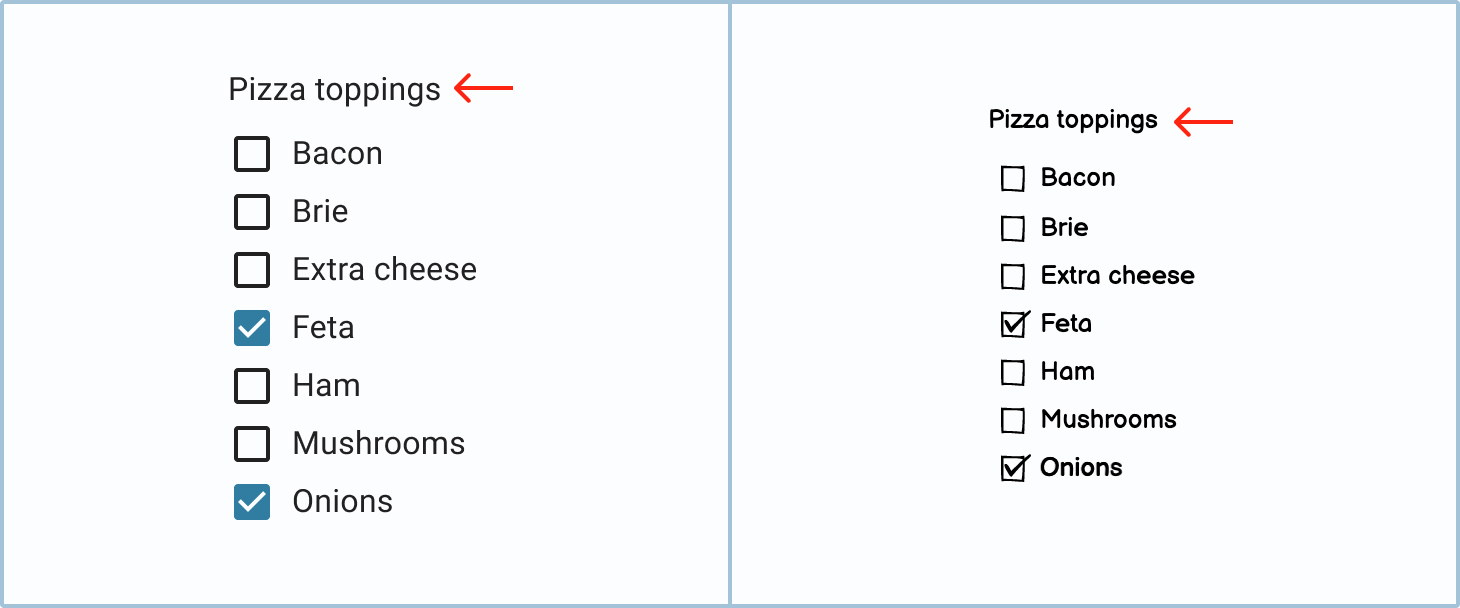1460x608 pixels.
Task: Tick the hand-drawn Brie checkbox
Action: click(x=1013, y=228)
